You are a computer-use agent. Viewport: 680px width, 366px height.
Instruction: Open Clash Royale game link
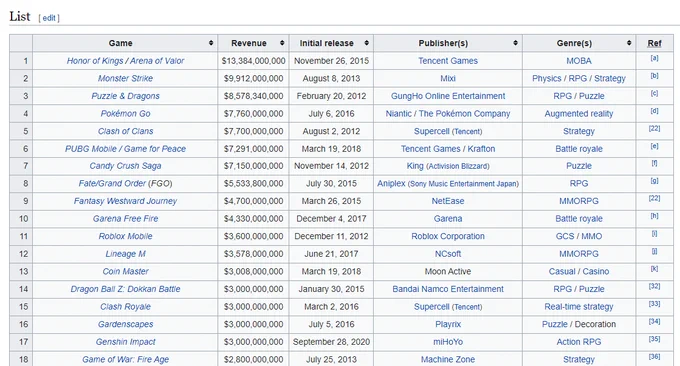click(125, 307)
